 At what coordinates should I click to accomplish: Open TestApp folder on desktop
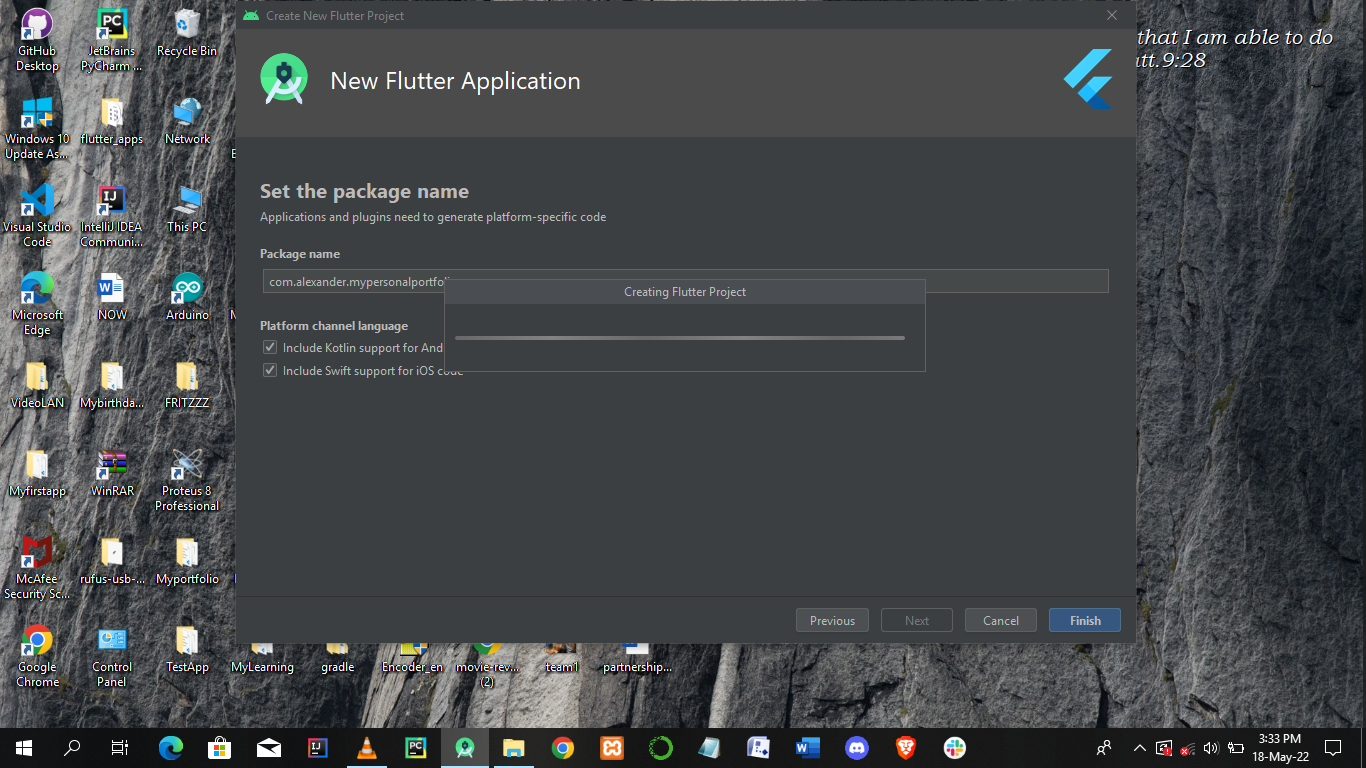click(187, 649)
